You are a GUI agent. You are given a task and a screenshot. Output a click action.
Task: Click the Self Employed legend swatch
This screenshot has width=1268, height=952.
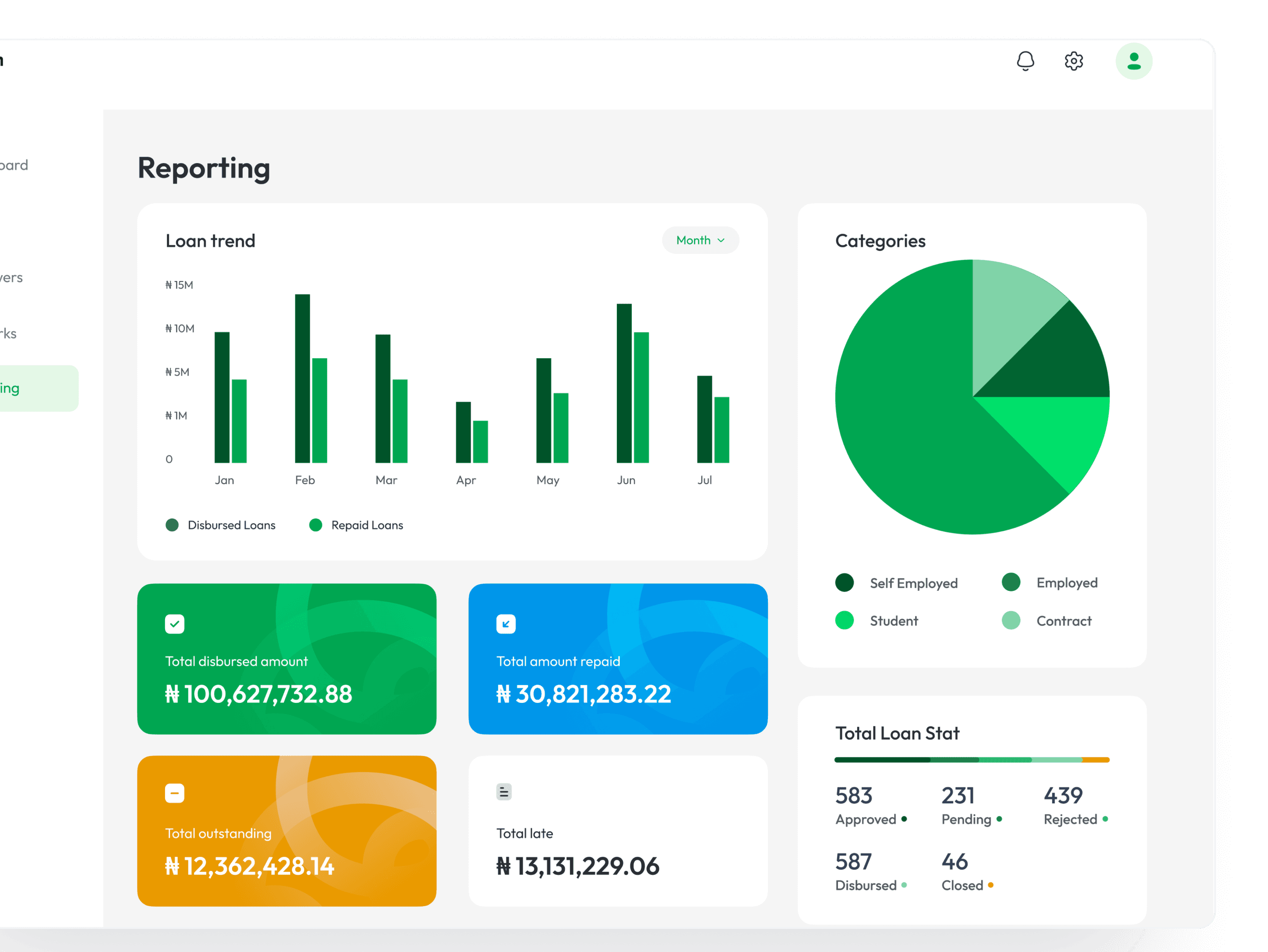[844, 582]
